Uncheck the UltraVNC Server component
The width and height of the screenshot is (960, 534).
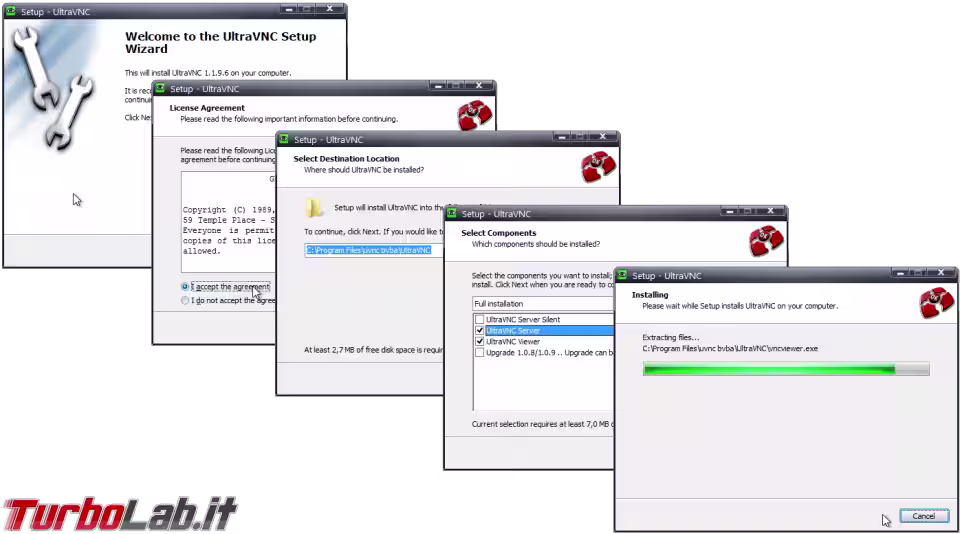coord(479,331)
